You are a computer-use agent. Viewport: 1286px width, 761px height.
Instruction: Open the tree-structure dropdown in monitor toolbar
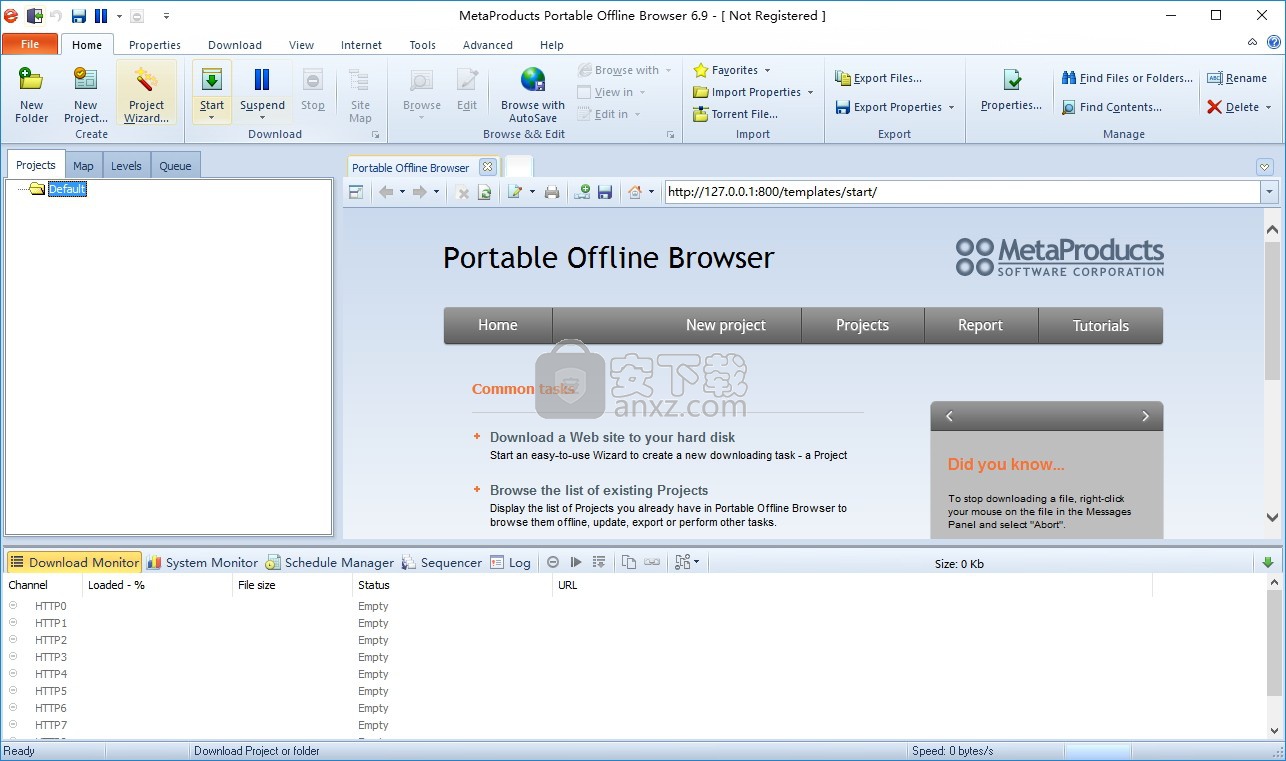tap(687, 563)
